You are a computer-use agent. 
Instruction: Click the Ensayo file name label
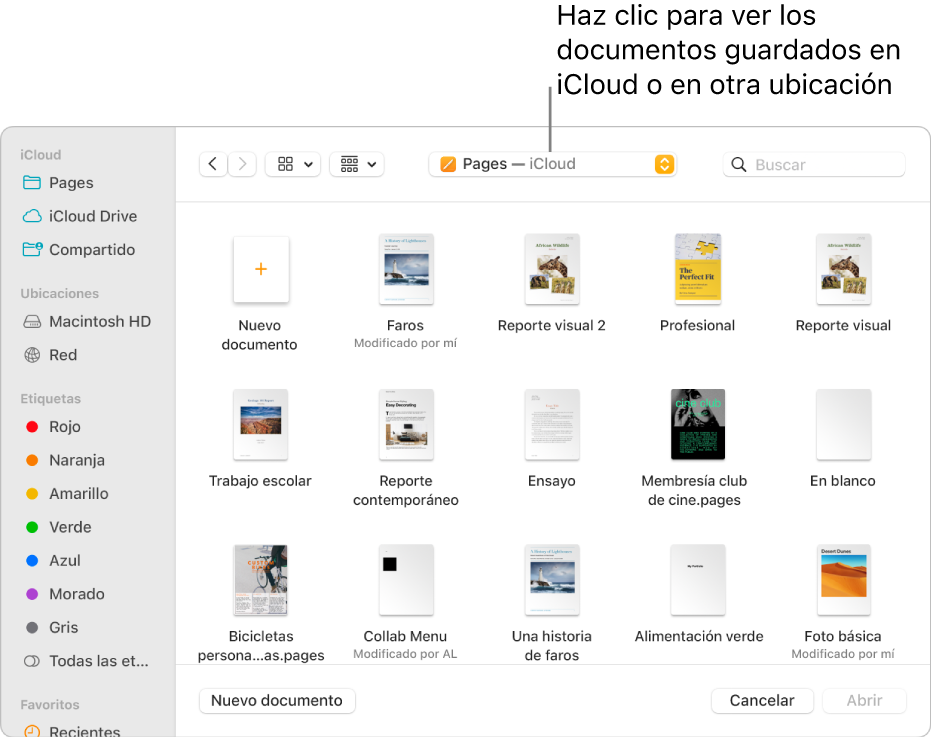pos(552,481)
